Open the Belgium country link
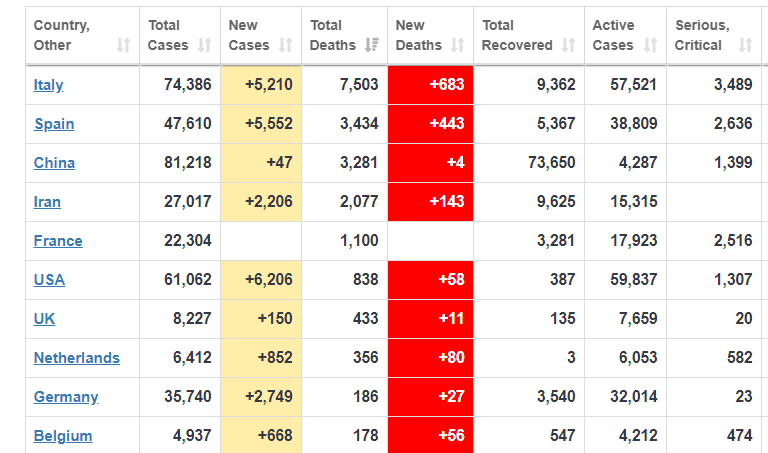The width and height of the screenshot is (768, 453). tap(63, 436)
